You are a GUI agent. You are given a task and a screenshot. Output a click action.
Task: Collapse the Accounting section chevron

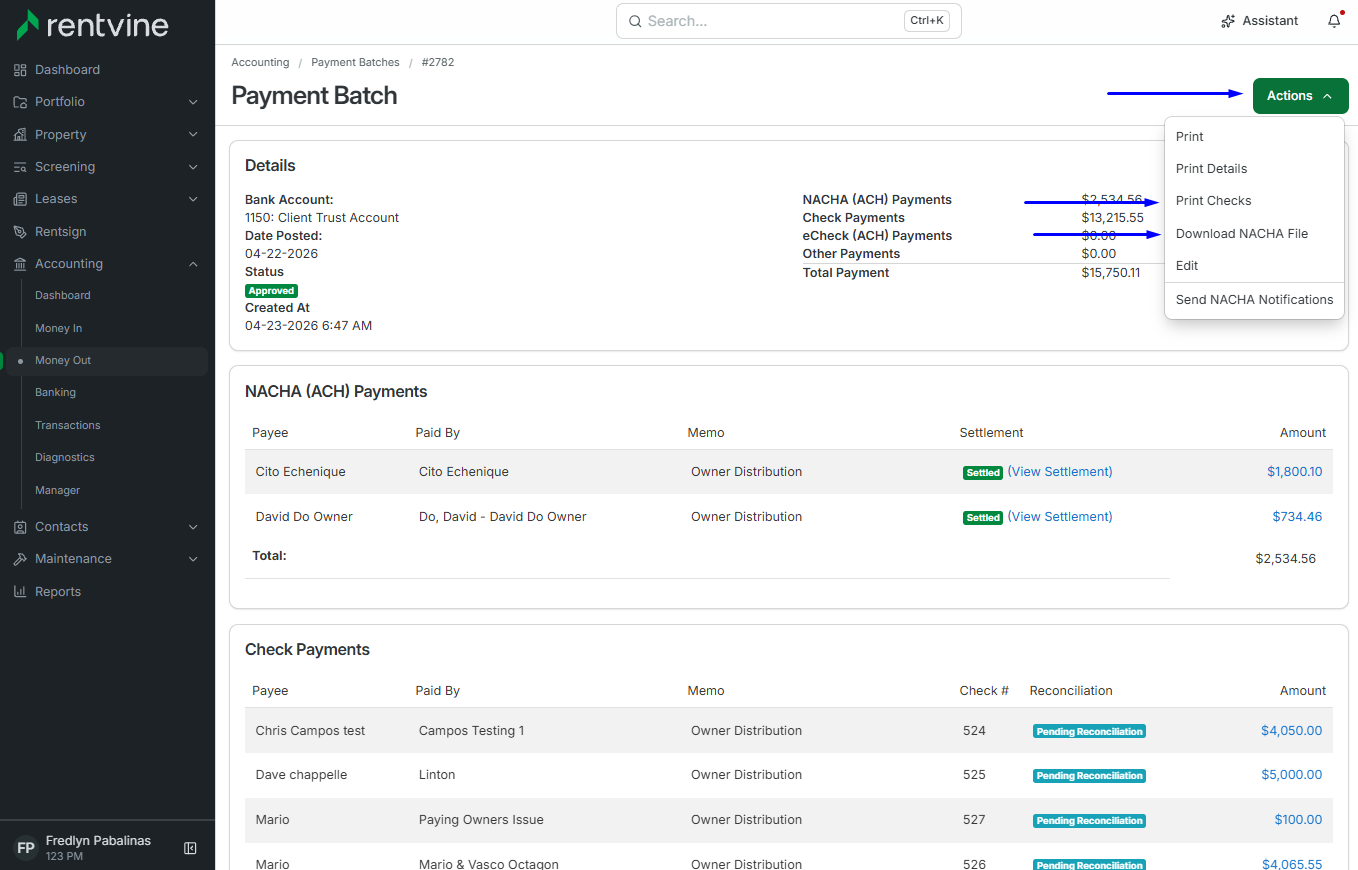click(193, 264)
